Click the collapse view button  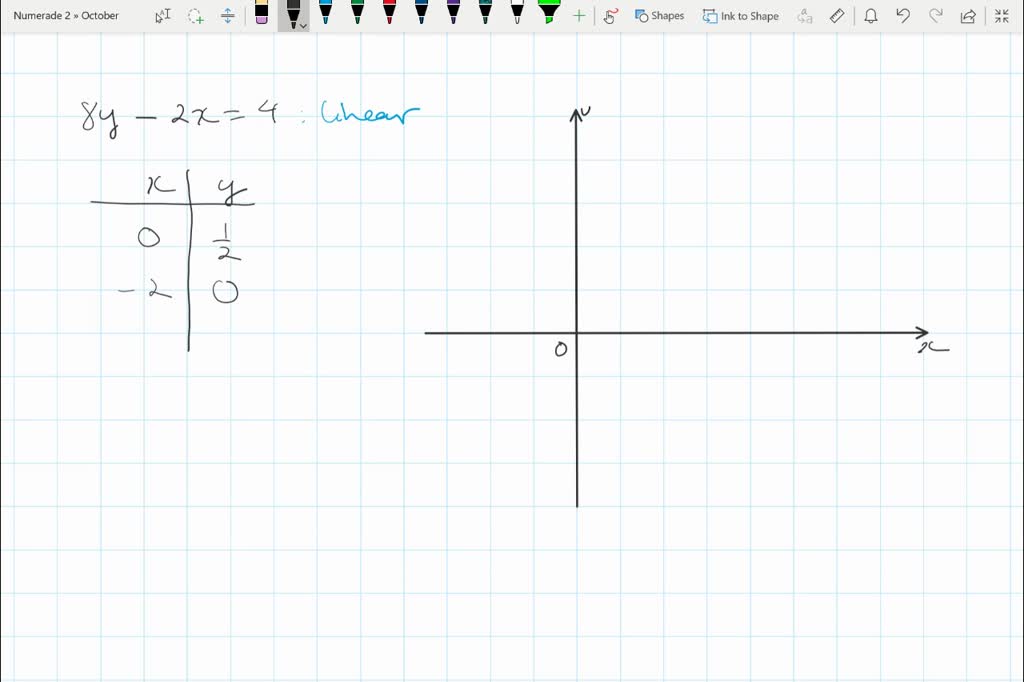(1001, 15)
